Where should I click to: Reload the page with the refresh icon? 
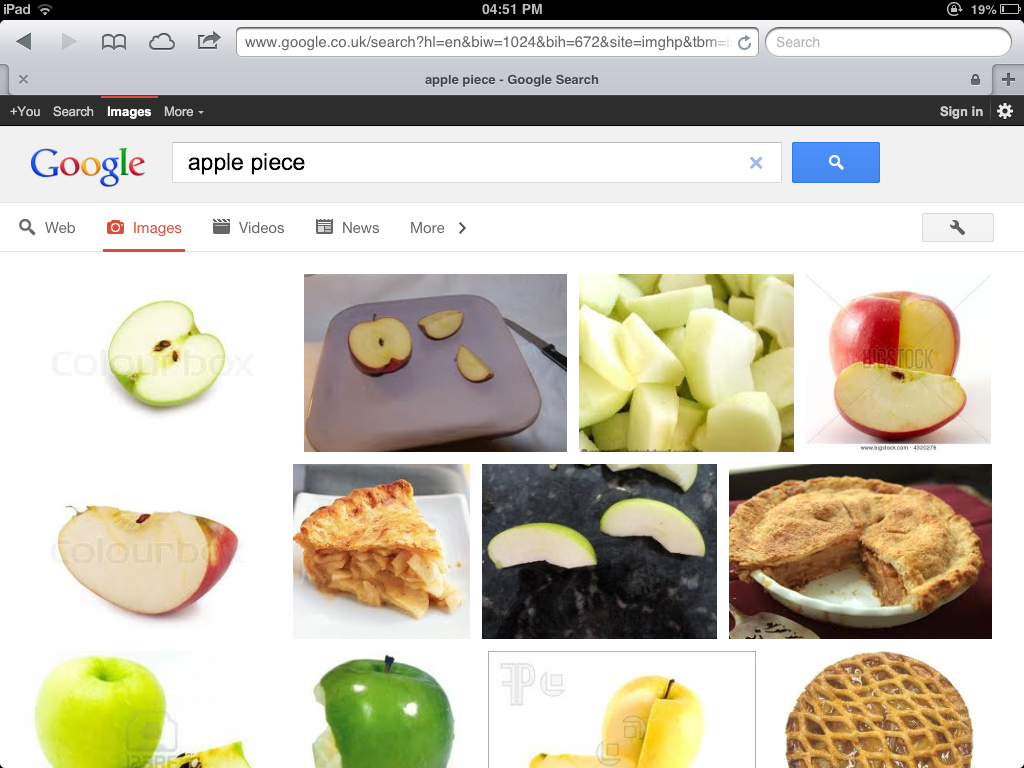click(x=744, y=42)
